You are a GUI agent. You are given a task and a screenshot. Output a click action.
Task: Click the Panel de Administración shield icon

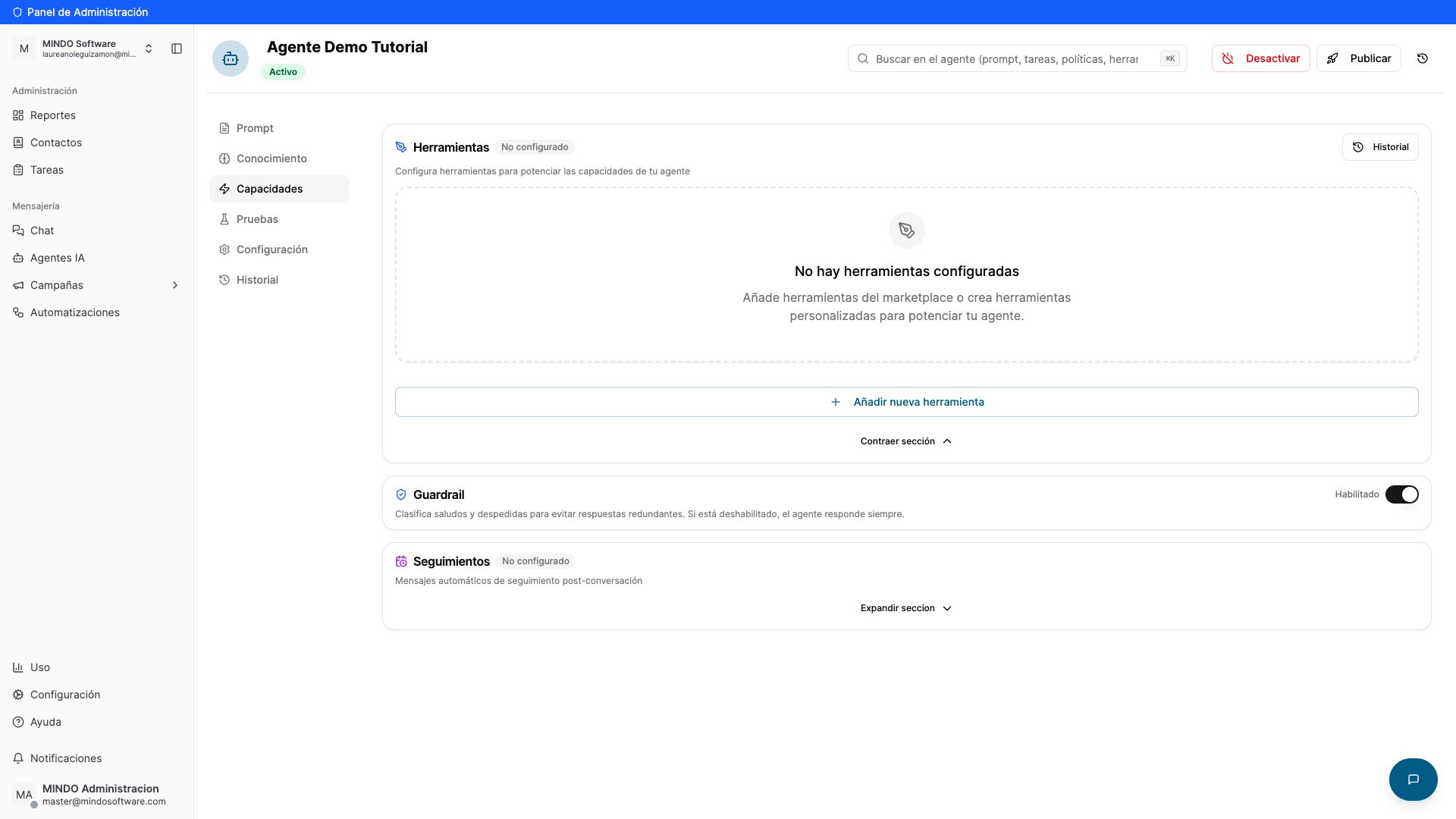click(x=17, y=12)
